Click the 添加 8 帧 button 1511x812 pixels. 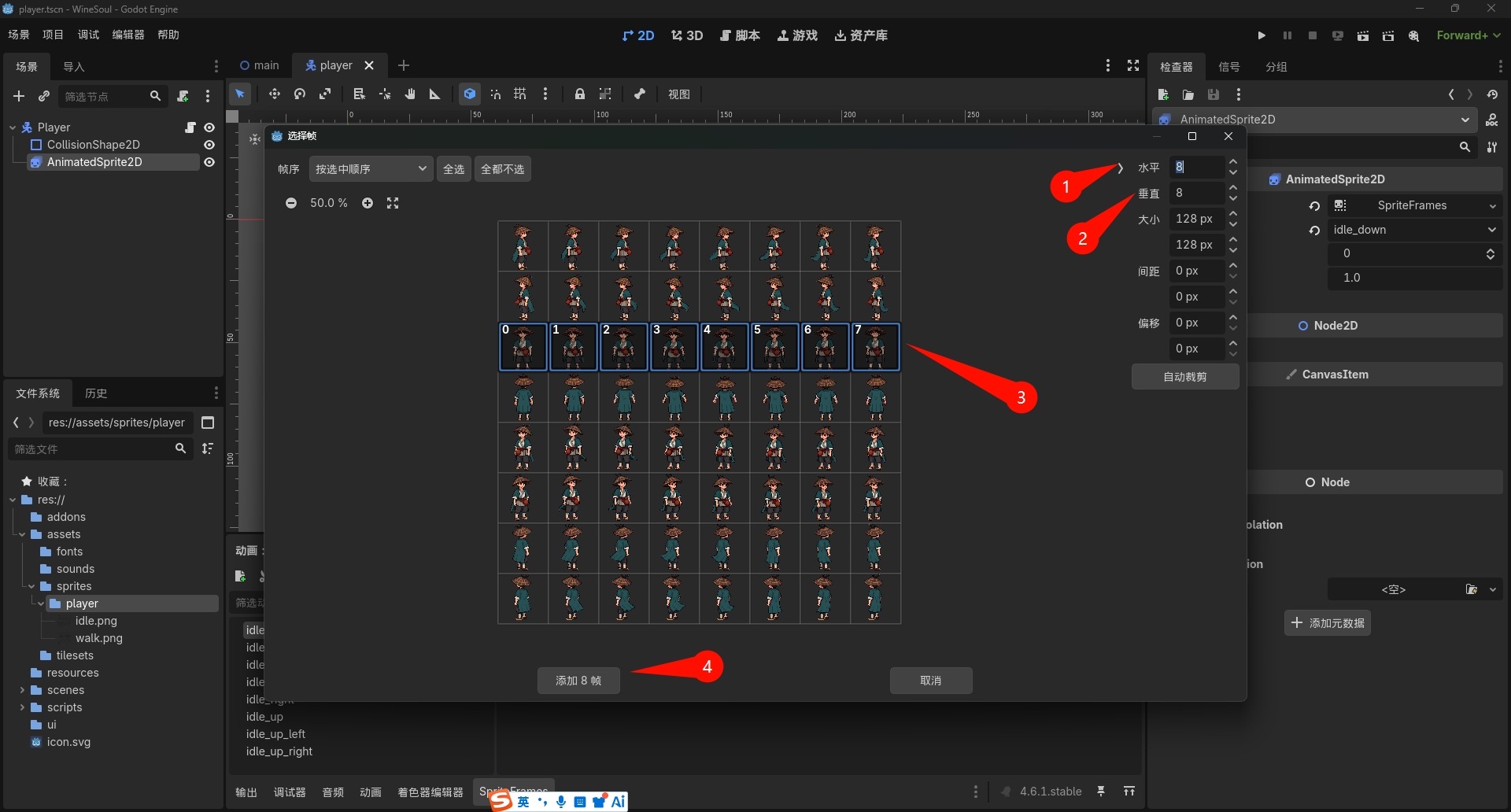pyautogui.click(x=578, y=681)
